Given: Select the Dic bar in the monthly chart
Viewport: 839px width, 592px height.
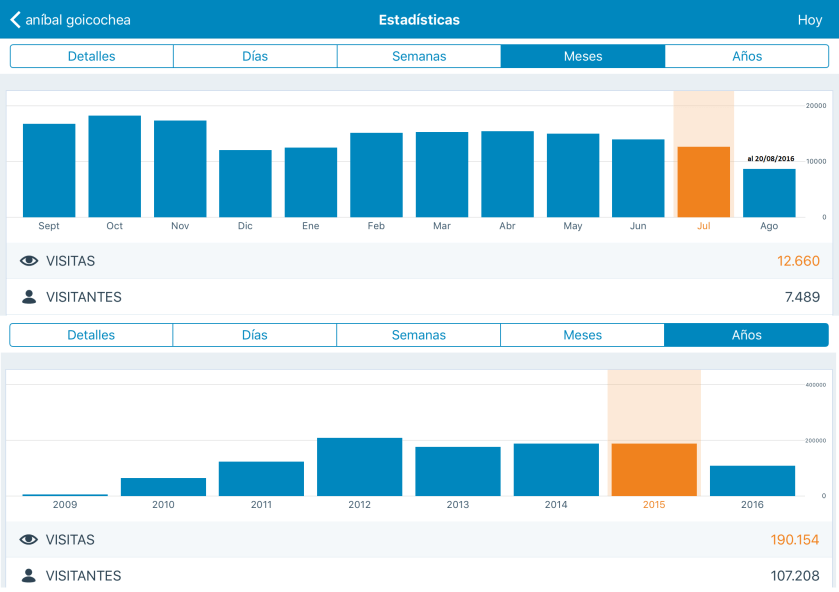Looking at the screenshot, I should pos(245,184).
